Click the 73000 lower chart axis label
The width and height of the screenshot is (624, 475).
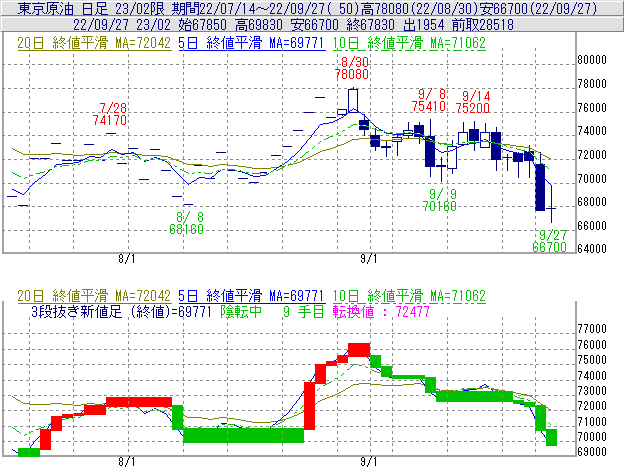click(592, 391)
